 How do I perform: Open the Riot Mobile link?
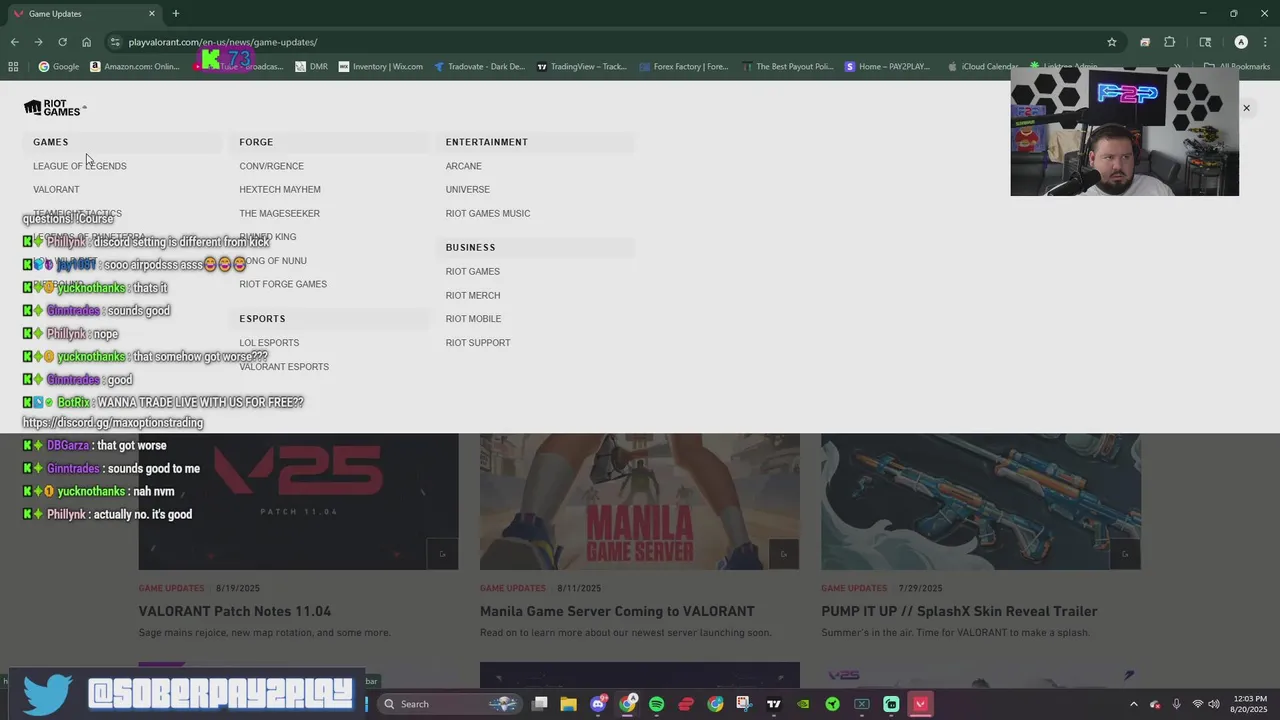(474, 319)
